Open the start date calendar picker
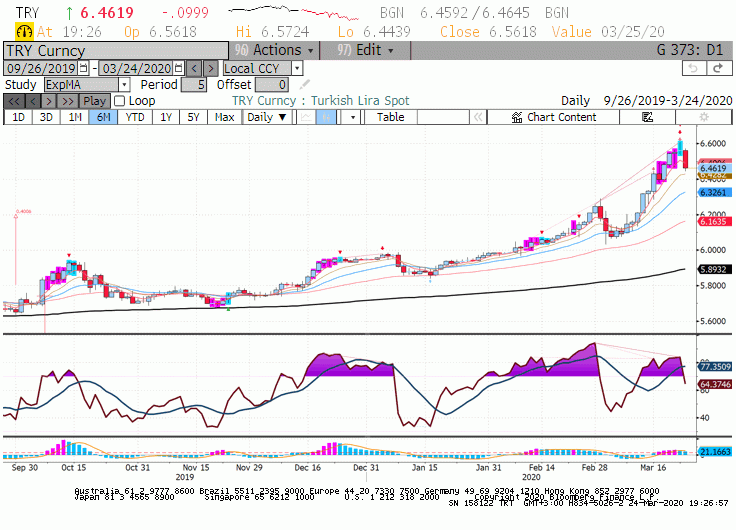The height and width of the screenshot is (530, 736). coord(83,69)
